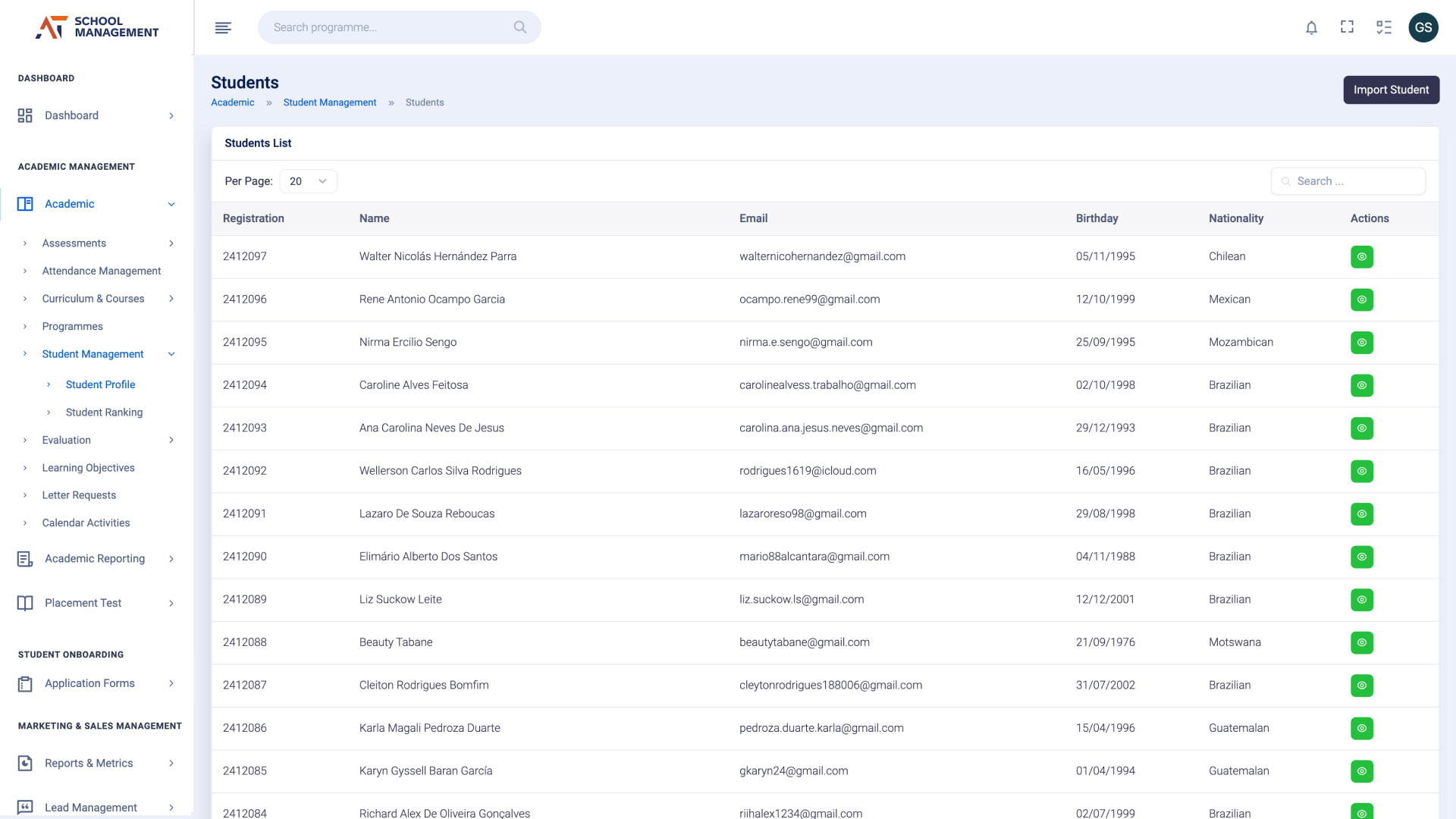The image size is (1456, 819).
Task: Click the Placement Test book icon
Action: pos(25,603)
